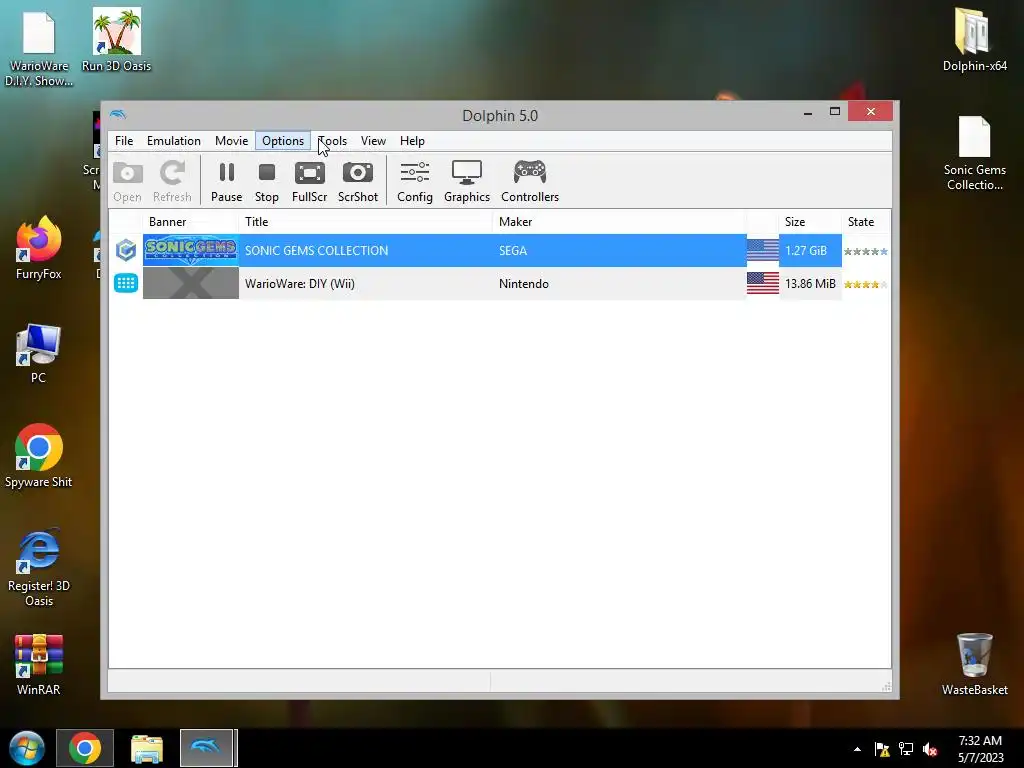Image resolution: width=1024 pixels, height=768 pixels.
Task: Open the File menu
Action: pos(124,141)
